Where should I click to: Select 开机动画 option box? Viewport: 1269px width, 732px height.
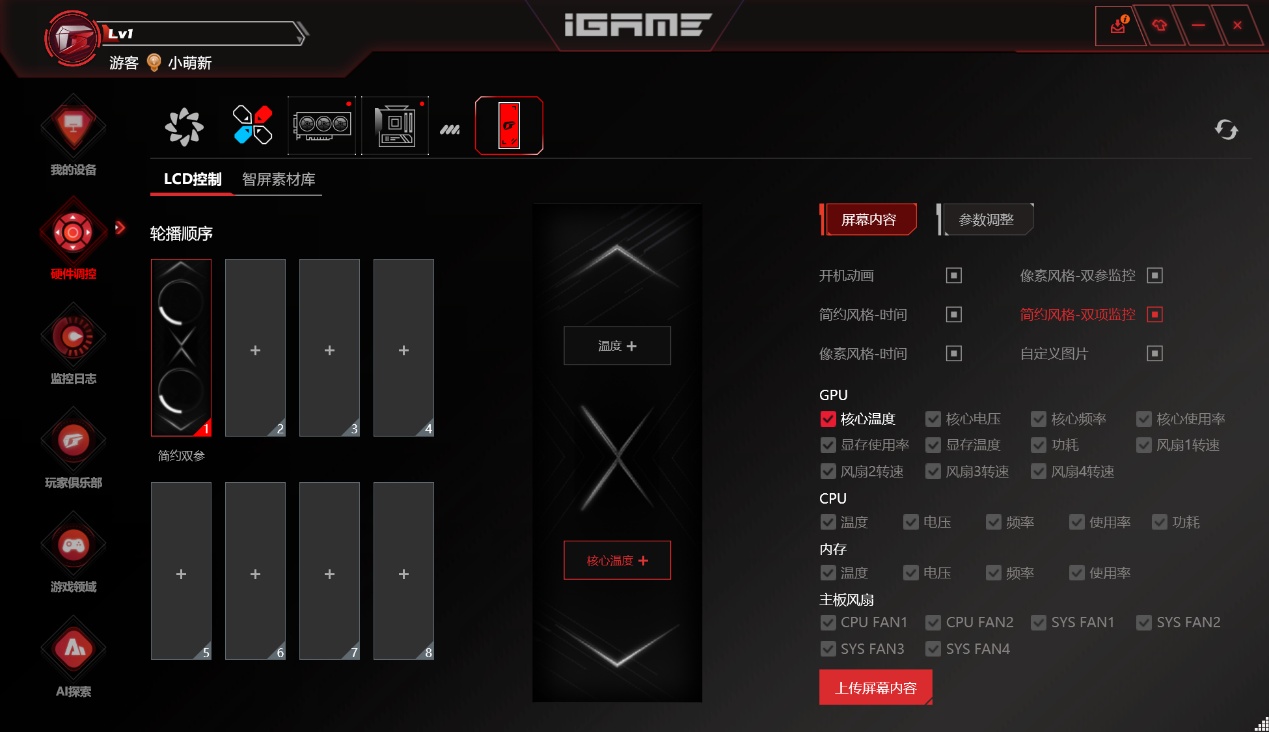point(954,275)
